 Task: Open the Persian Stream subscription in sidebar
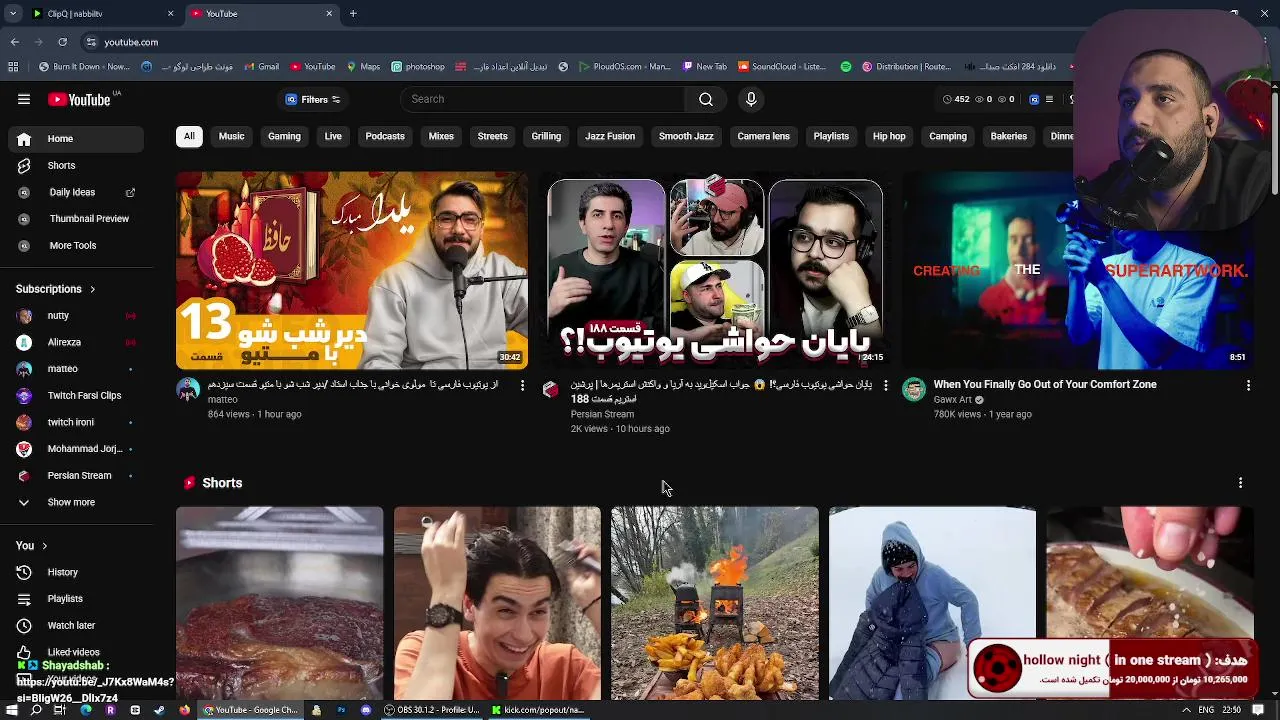coord(76,475)
